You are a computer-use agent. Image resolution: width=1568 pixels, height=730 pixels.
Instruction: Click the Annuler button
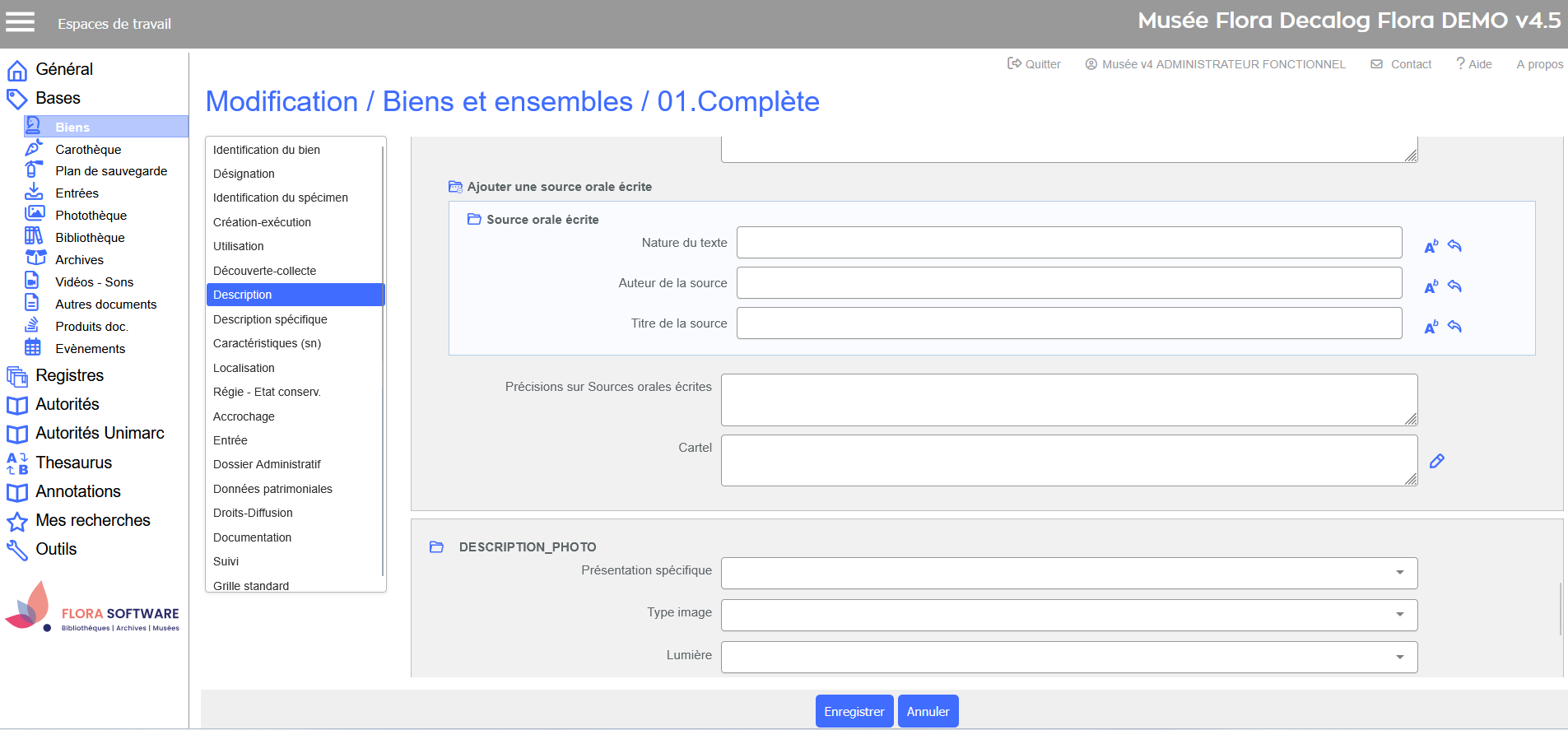tap(928, 711)
